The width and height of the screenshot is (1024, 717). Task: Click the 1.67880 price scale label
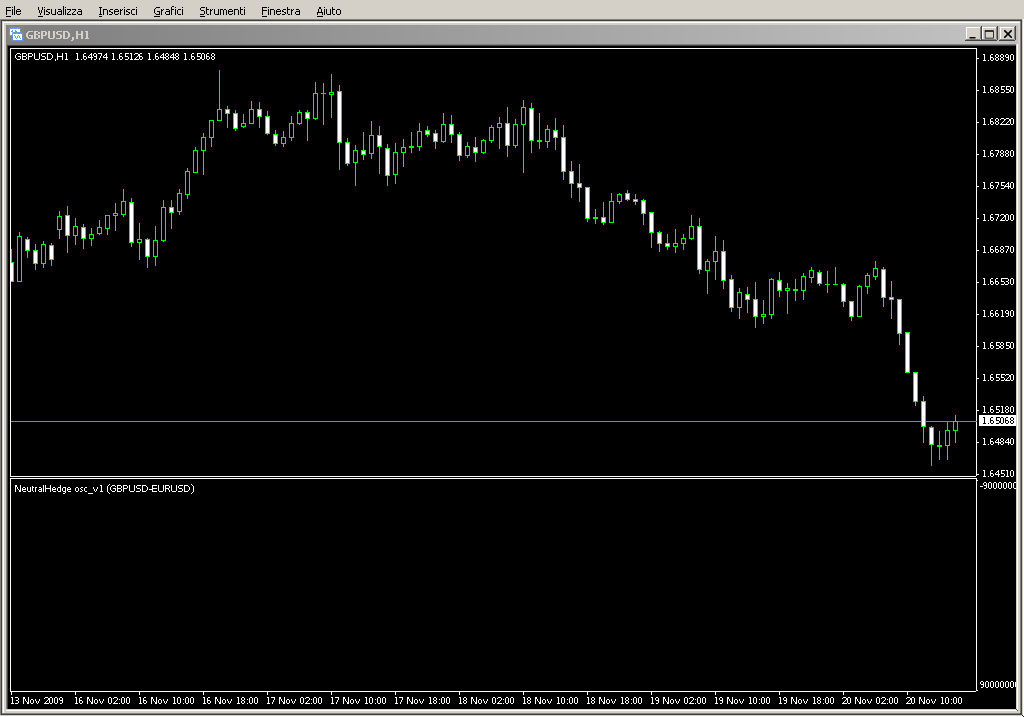click(x=999, y=153)
